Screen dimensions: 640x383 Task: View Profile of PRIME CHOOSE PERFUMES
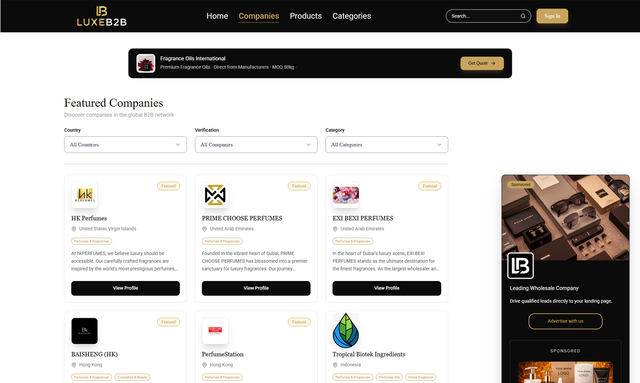point(256,288)
